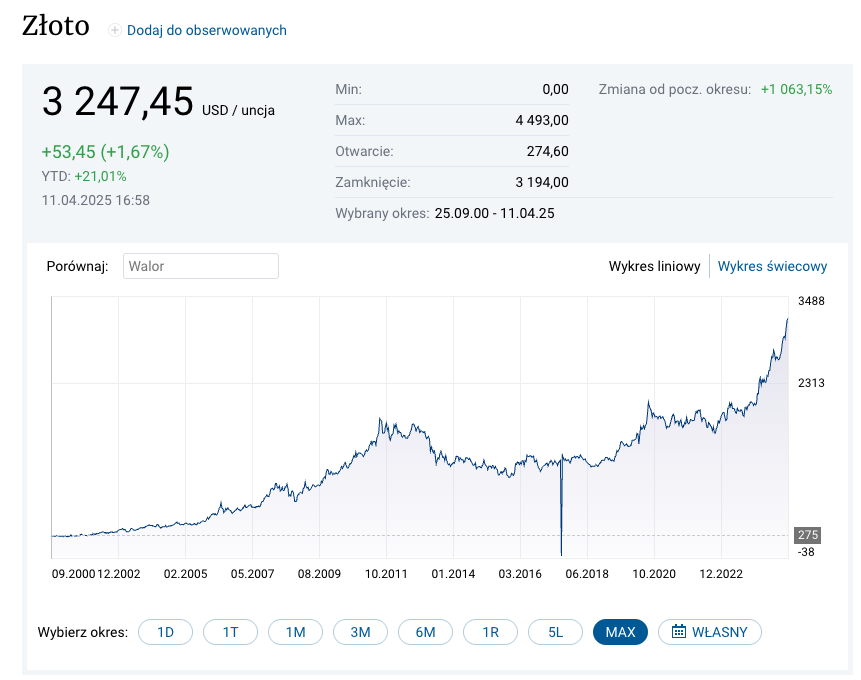
Task: Select the MAX period button
Action: point(620,632)
